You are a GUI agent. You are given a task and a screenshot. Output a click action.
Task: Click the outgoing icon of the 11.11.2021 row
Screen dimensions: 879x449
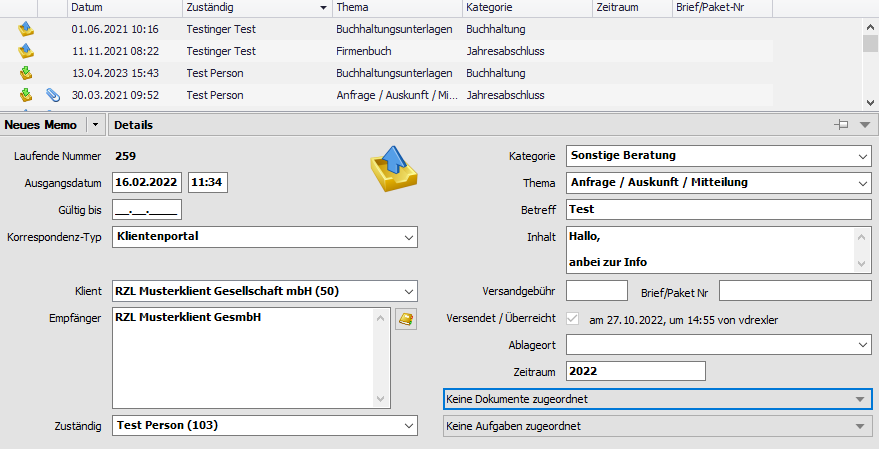26,51
